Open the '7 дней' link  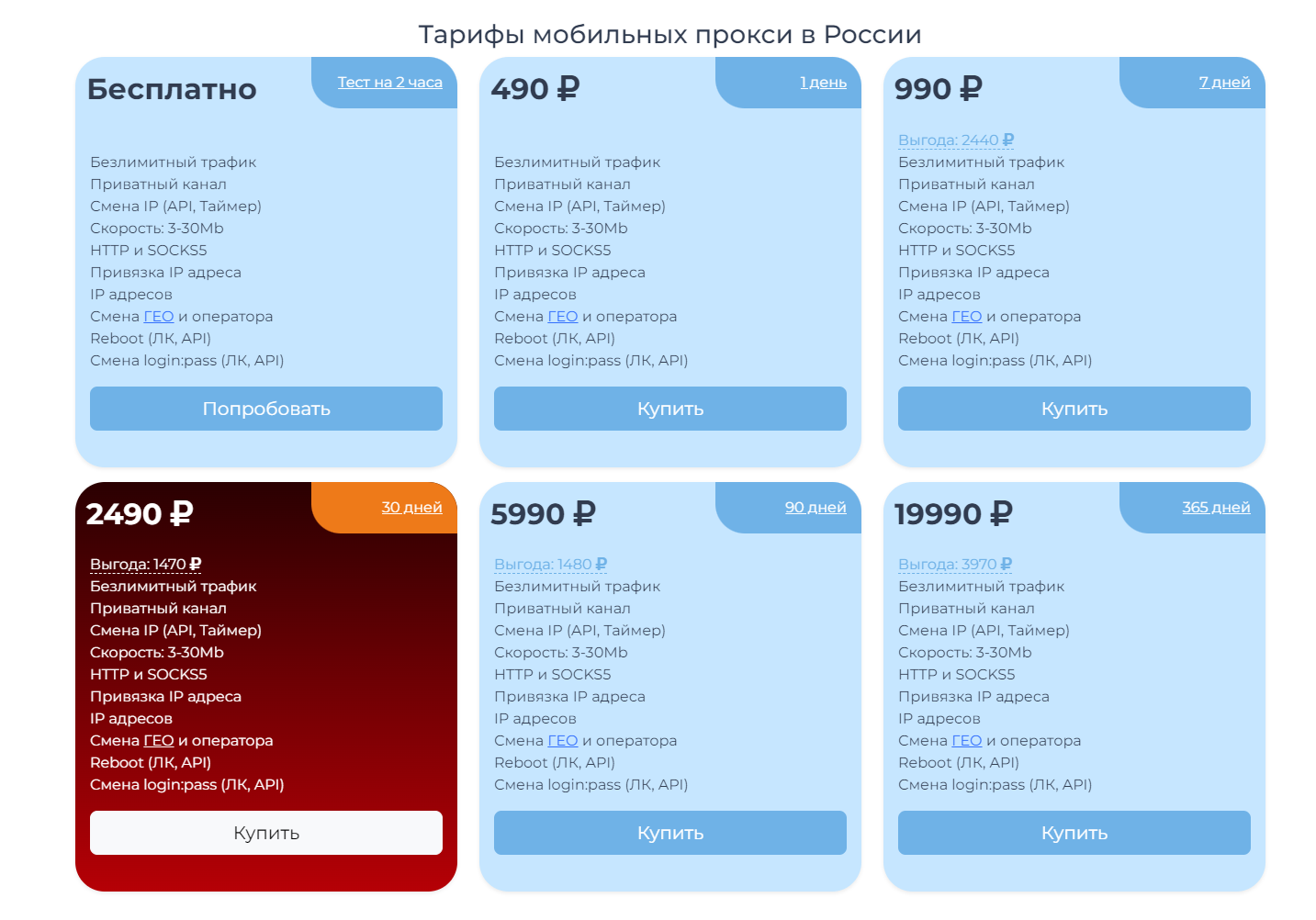point(1224,82)
